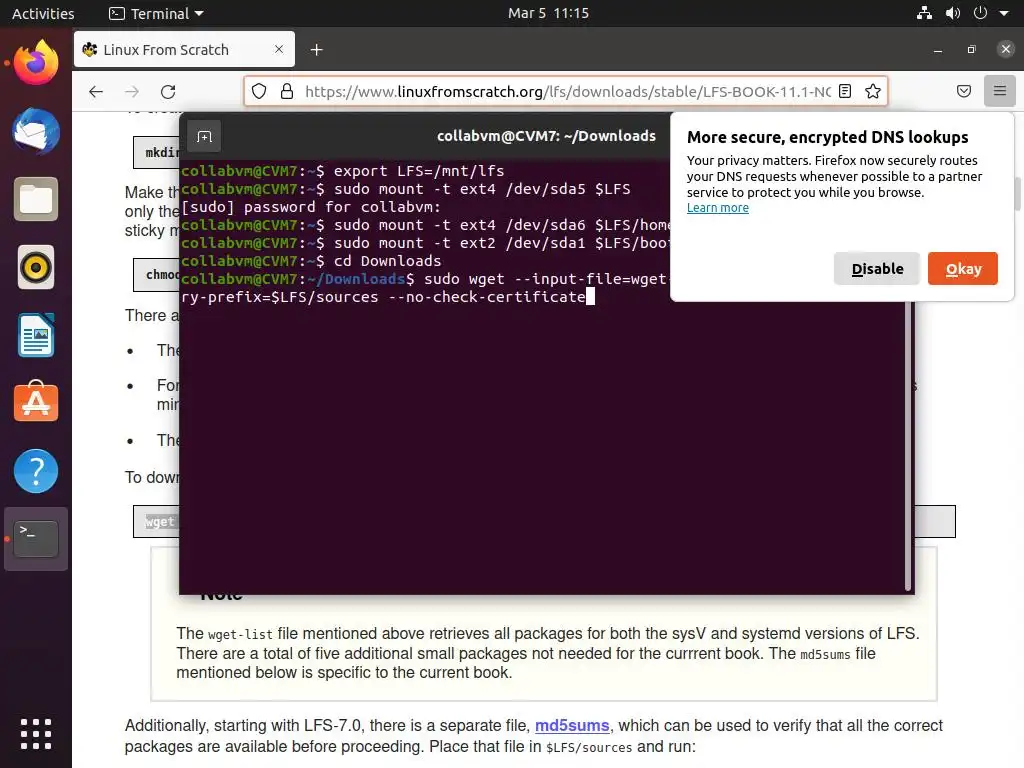
Task: Open the Learn more link
Action: click(718, 208)
